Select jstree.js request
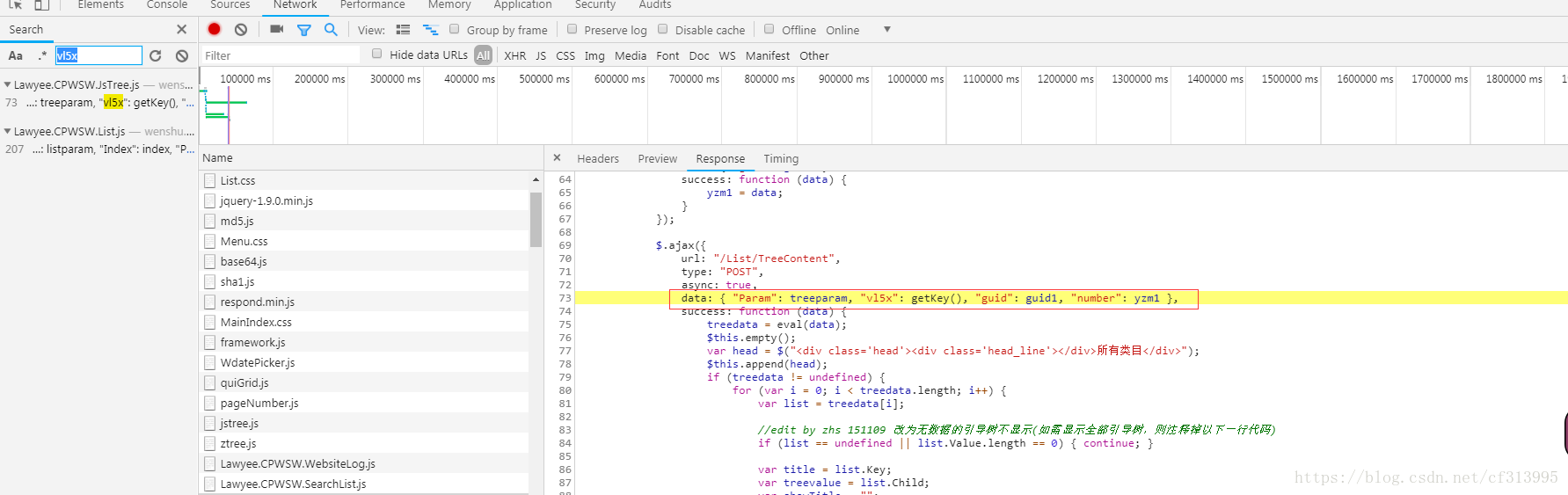This screenshot has width=1568, height=495. click(364, 423)
